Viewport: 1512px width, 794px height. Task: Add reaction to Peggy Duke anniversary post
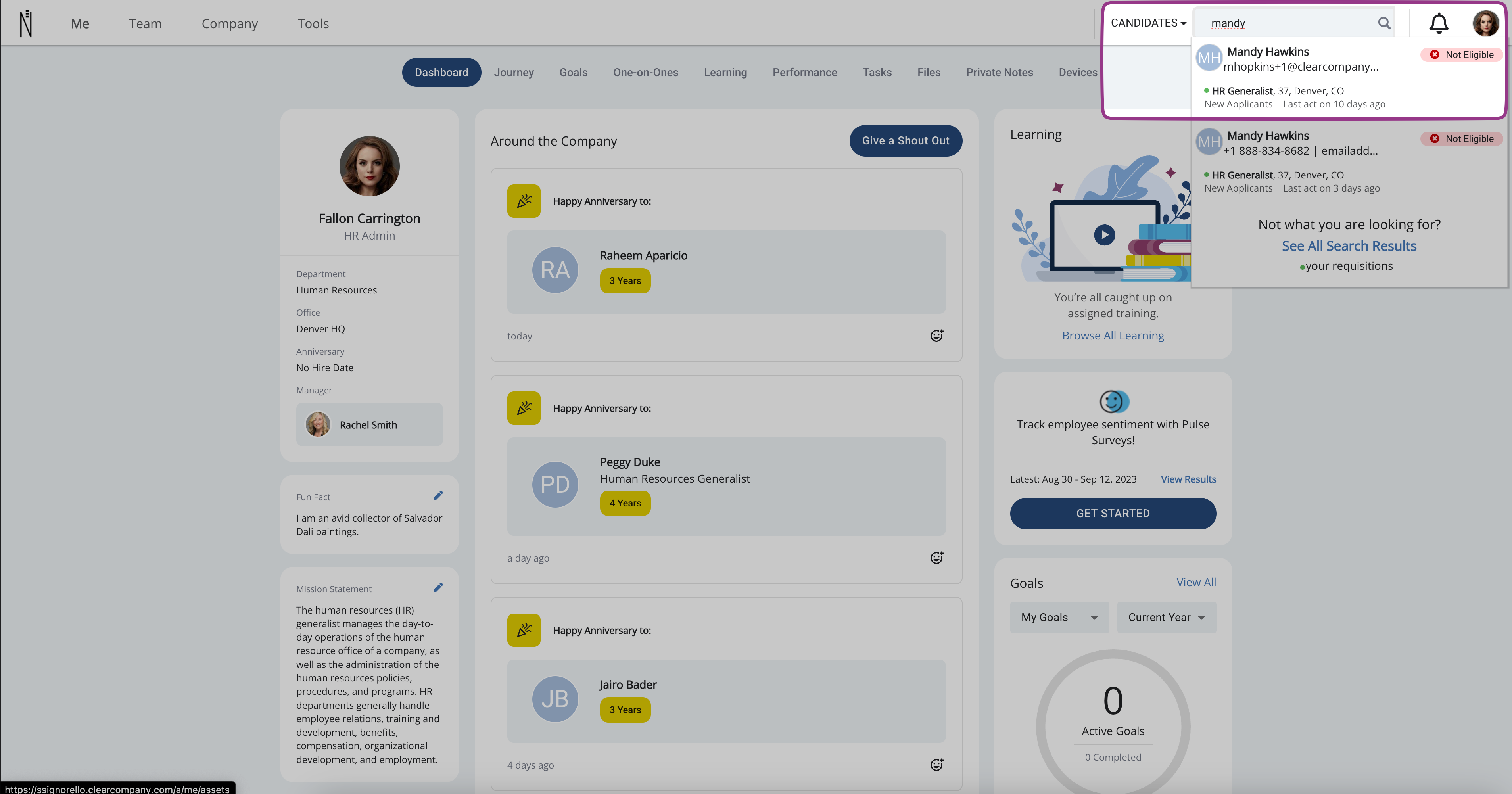tap(937, 558)
